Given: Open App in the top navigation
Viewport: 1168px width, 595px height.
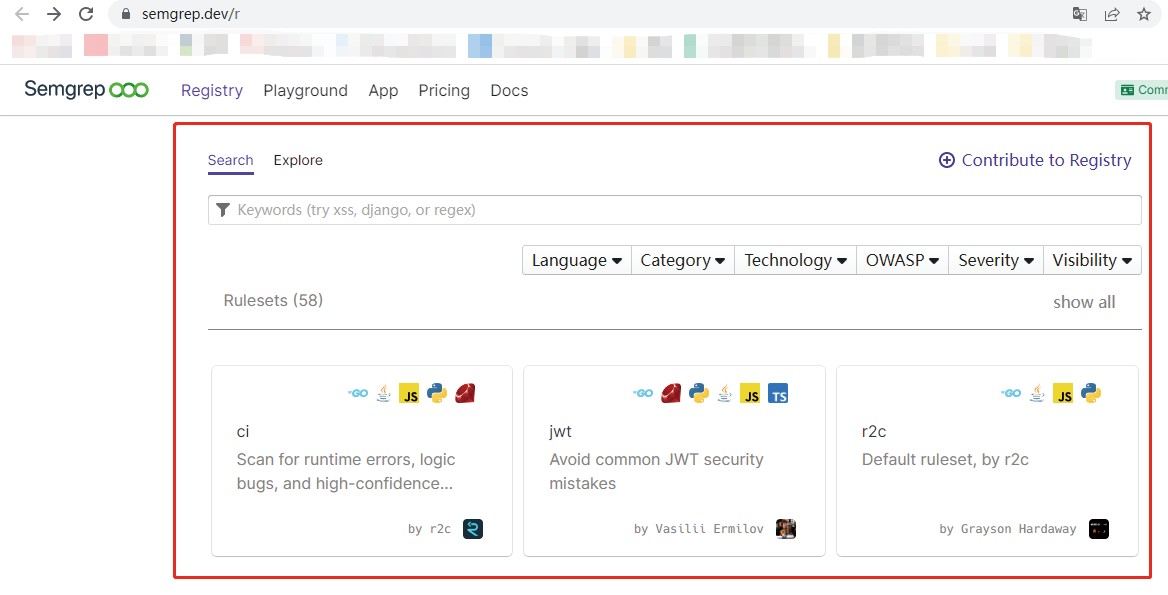Looking at the screenshot, I should [x=383, y=90].
